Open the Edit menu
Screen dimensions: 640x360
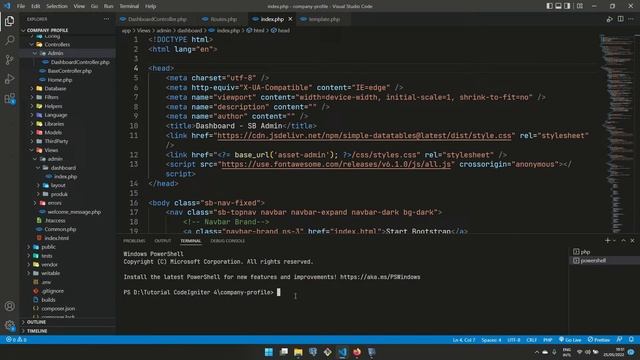[x=36, y=6]
